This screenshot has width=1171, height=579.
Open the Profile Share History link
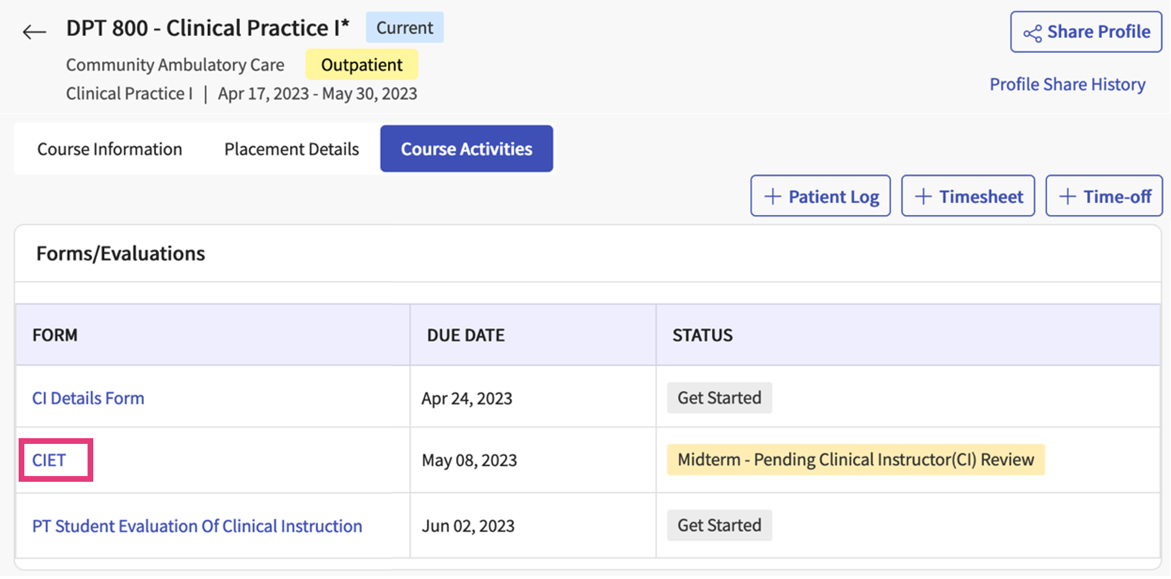pos(1067,84)
